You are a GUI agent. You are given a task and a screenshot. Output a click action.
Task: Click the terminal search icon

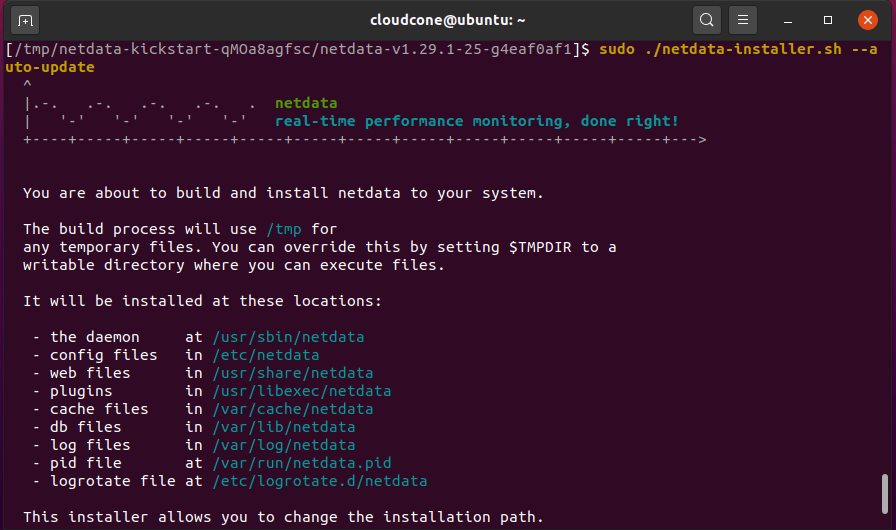click(706, 21)
